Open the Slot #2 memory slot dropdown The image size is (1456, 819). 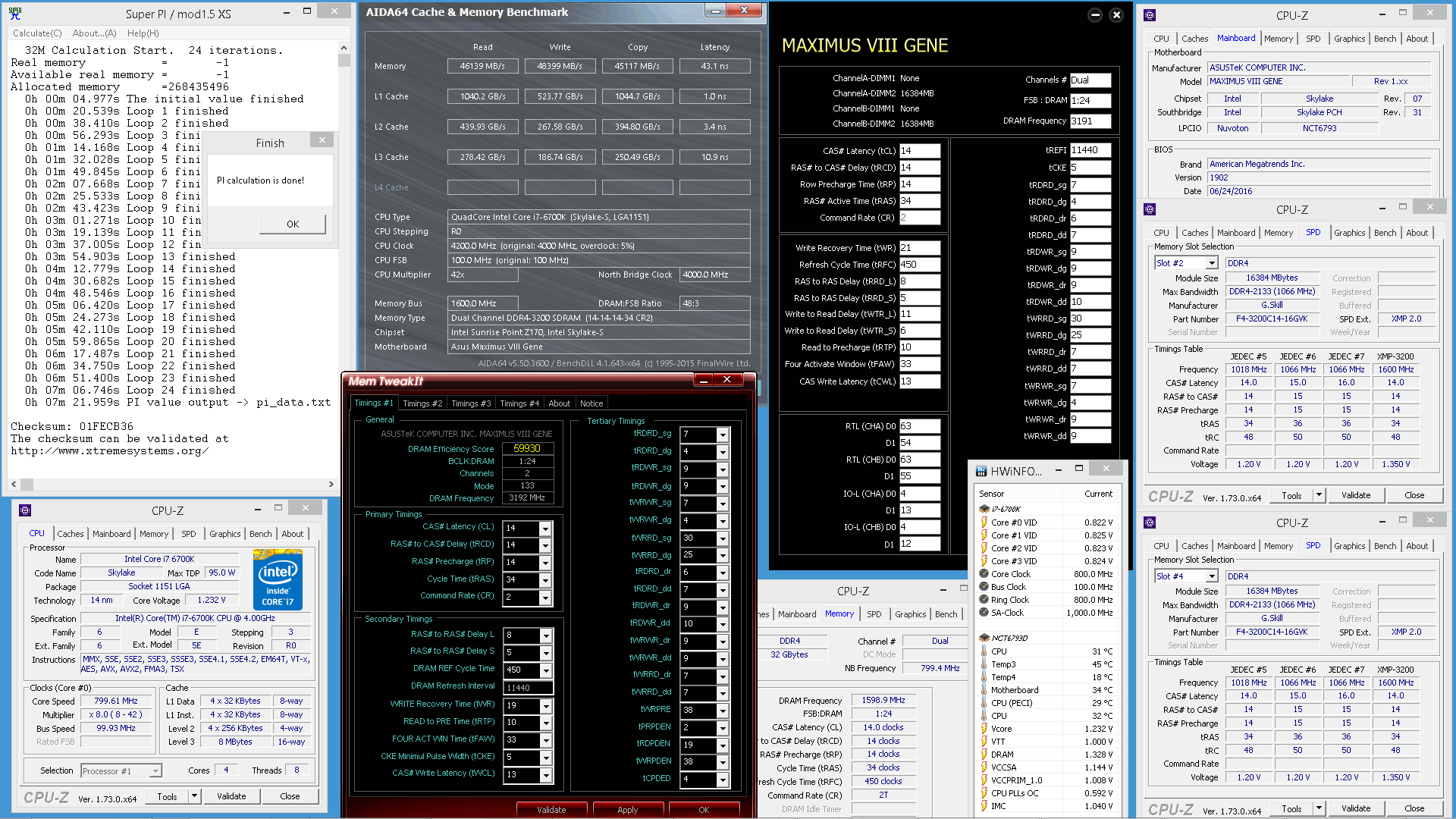point(1212,263)
